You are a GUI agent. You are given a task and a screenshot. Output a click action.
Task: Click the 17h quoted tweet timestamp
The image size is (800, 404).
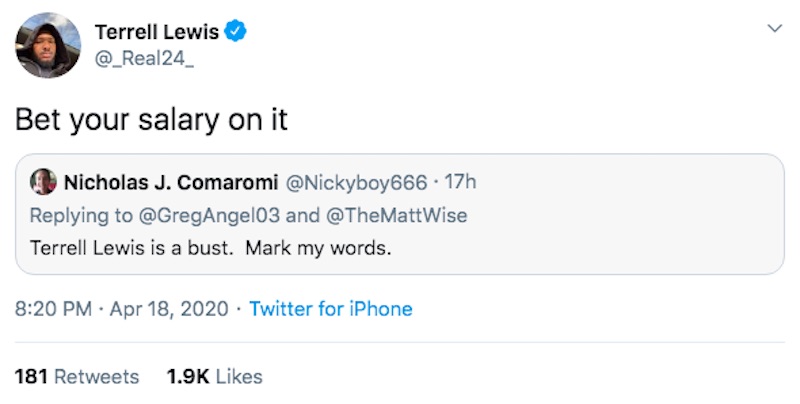pyautogui.click(x=460, y=182)
